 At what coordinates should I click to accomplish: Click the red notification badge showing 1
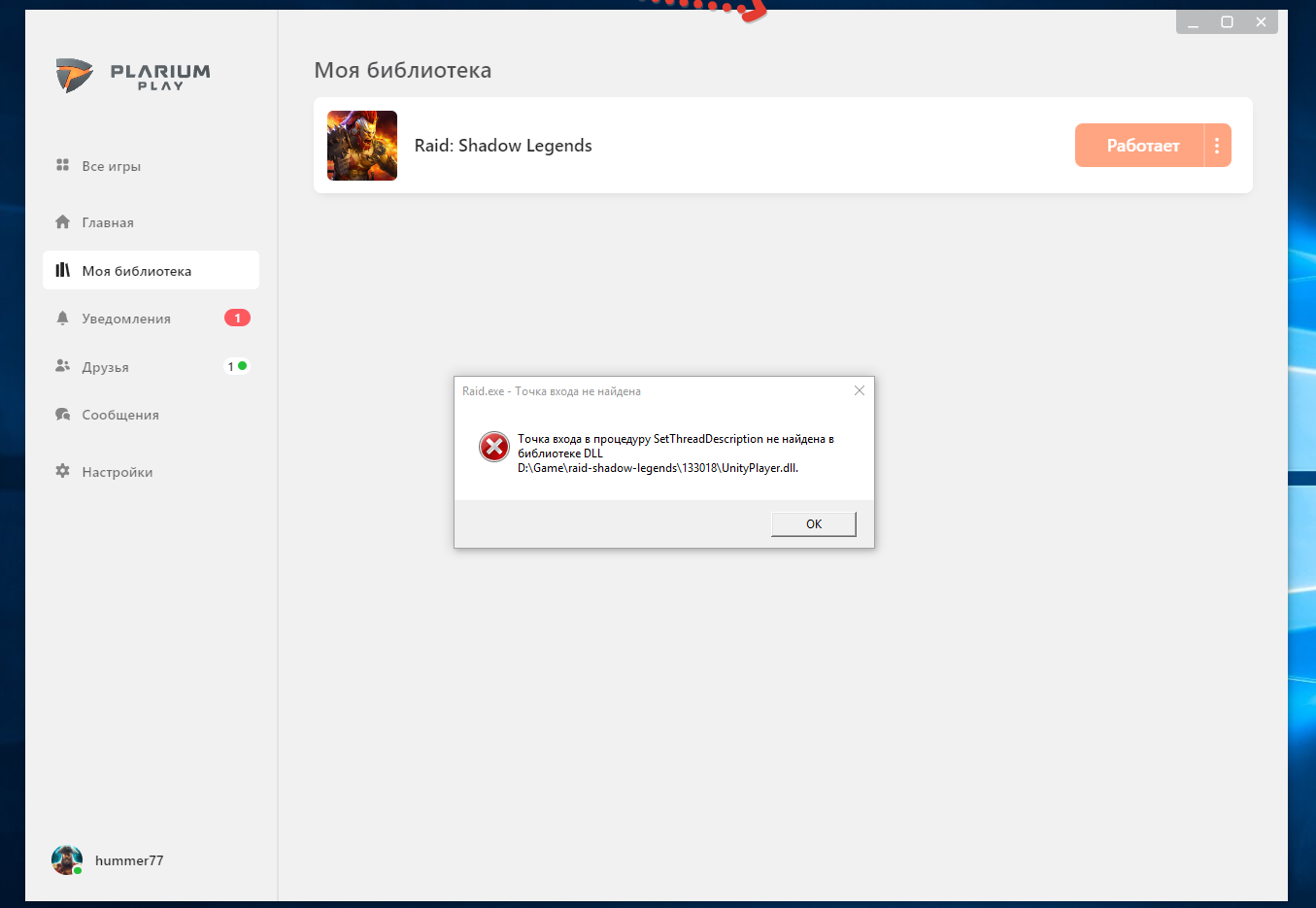pyautogui.click(x=237, y=318)
